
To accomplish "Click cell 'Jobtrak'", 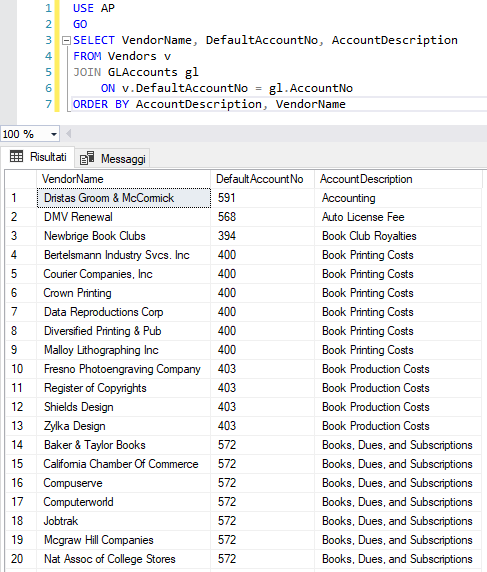I will [124, 521].
